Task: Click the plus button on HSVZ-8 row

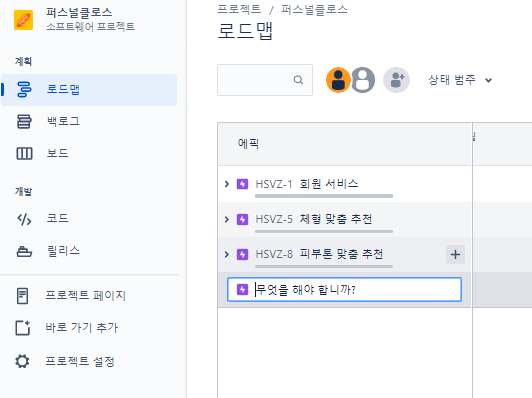Action: point(455,254)
